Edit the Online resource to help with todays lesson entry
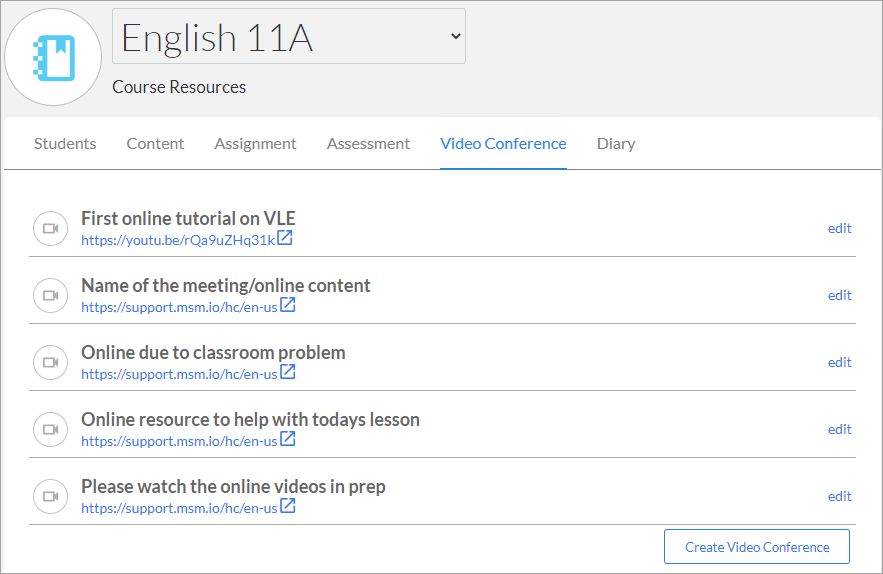Image resolution: width=883 pixels, height=574 pixels. click(x=839, y=429)
